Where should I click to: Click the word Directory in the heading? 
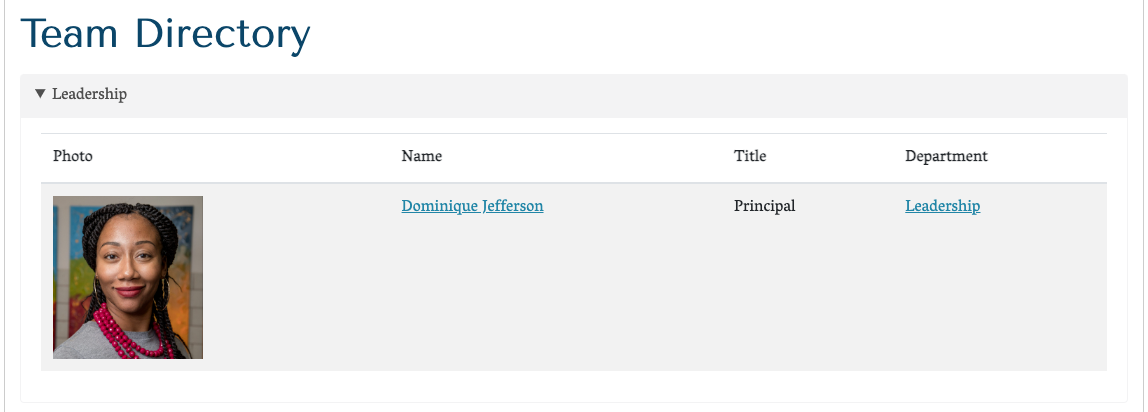[x=222, y=34]
